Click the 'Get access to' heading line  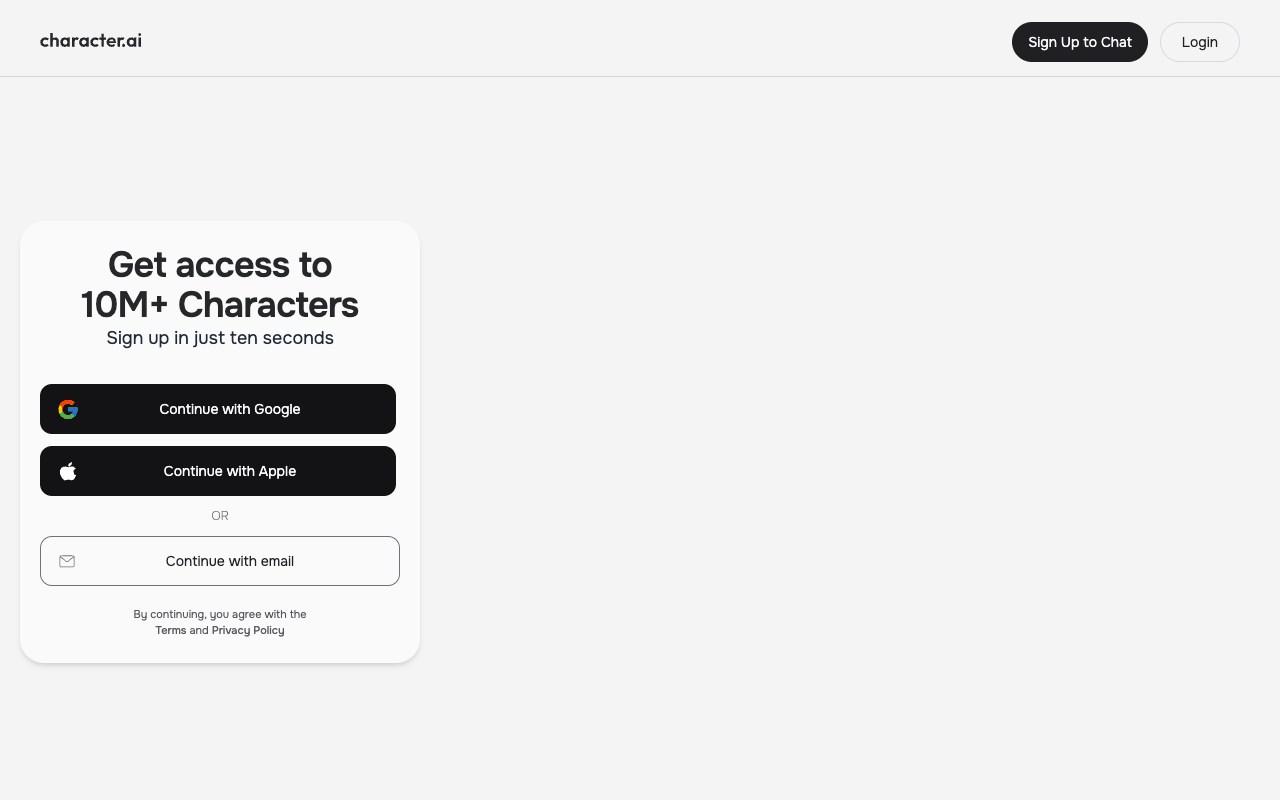(220, 265)
